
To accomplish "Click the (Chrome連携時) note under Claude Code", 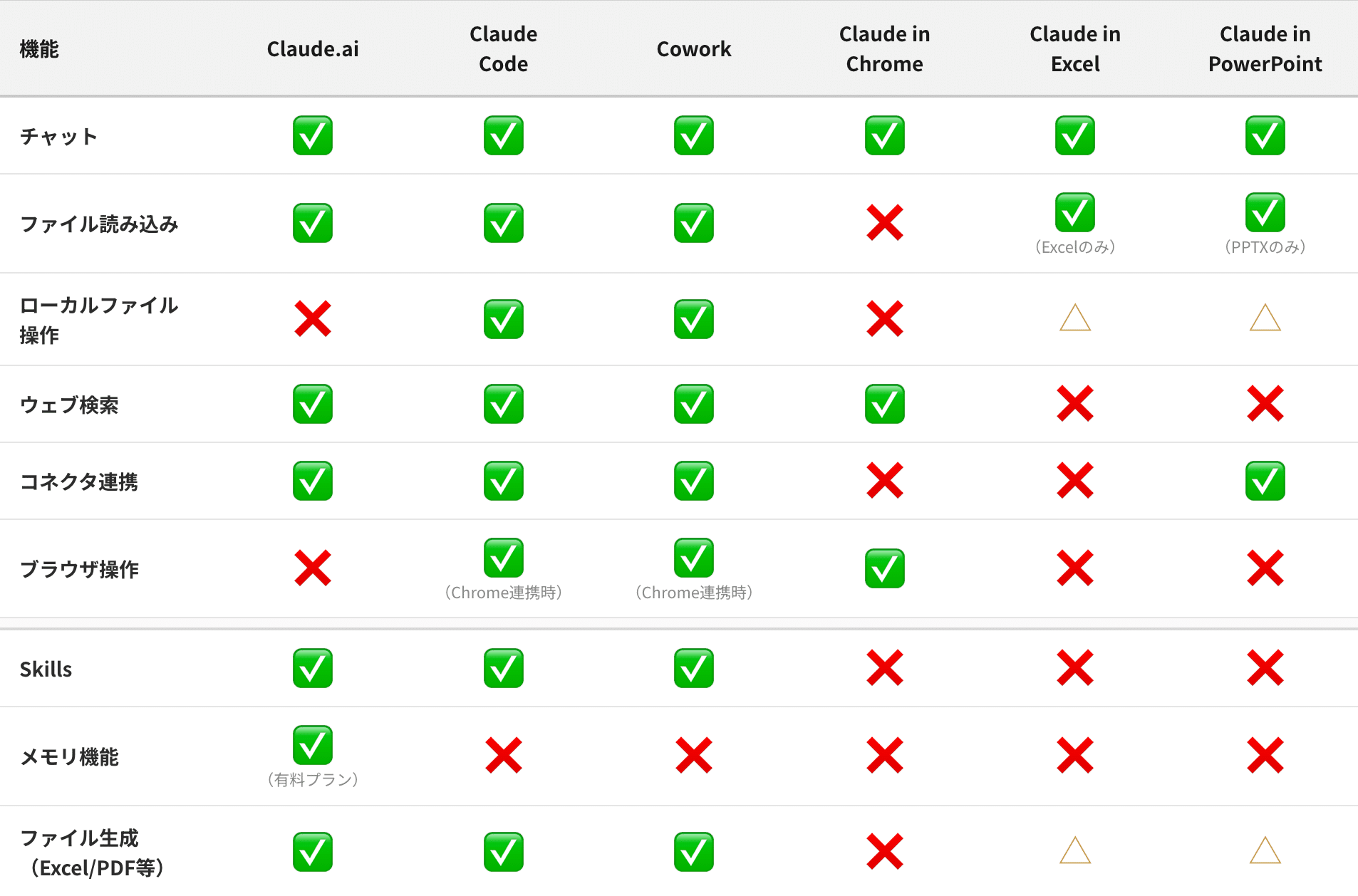I will (504, 593).
